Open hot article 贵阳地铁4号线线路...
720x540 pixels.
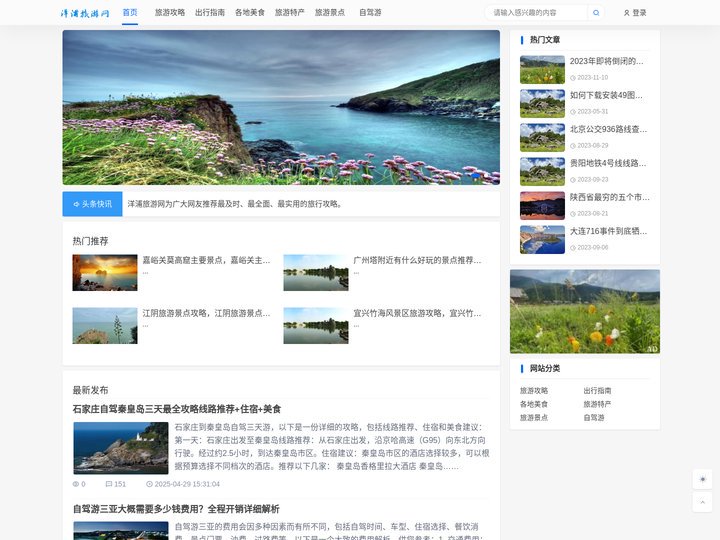tap(608, 163)
